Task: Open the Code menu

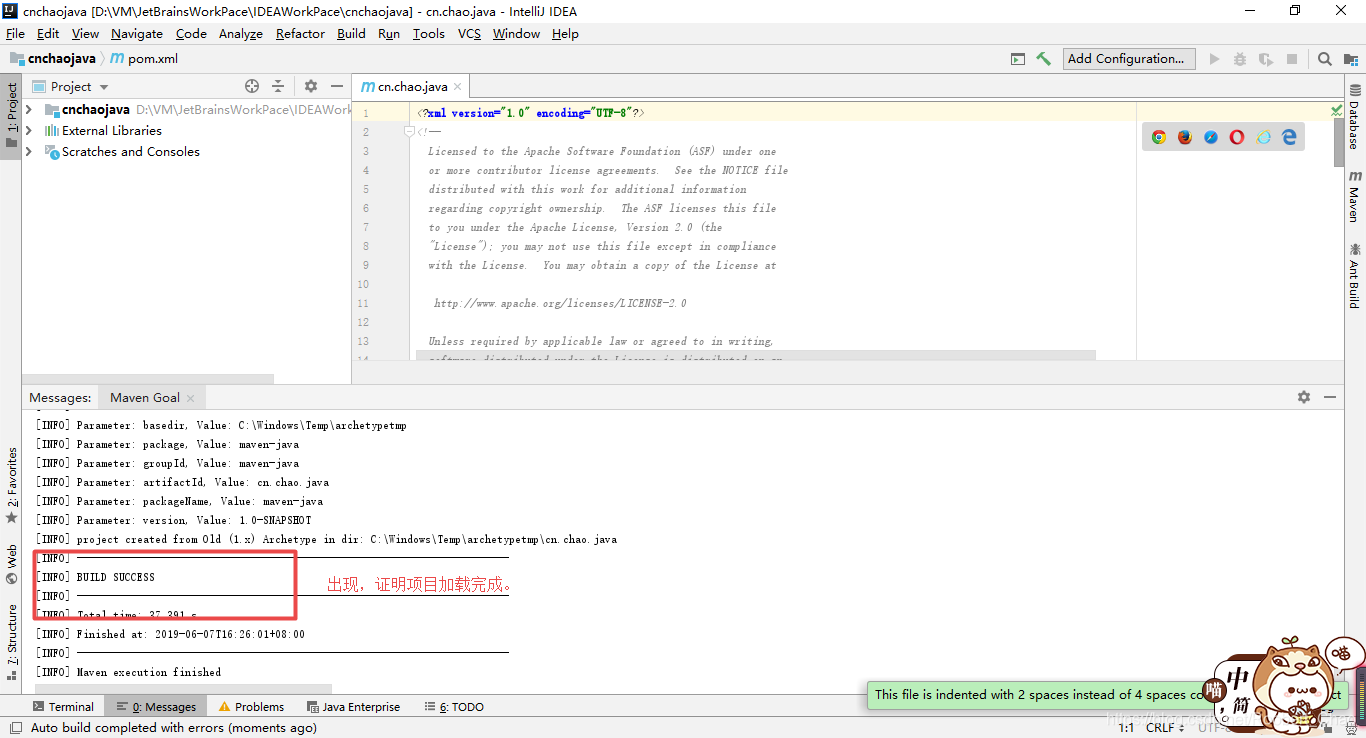Action: (x=191, y=34)
